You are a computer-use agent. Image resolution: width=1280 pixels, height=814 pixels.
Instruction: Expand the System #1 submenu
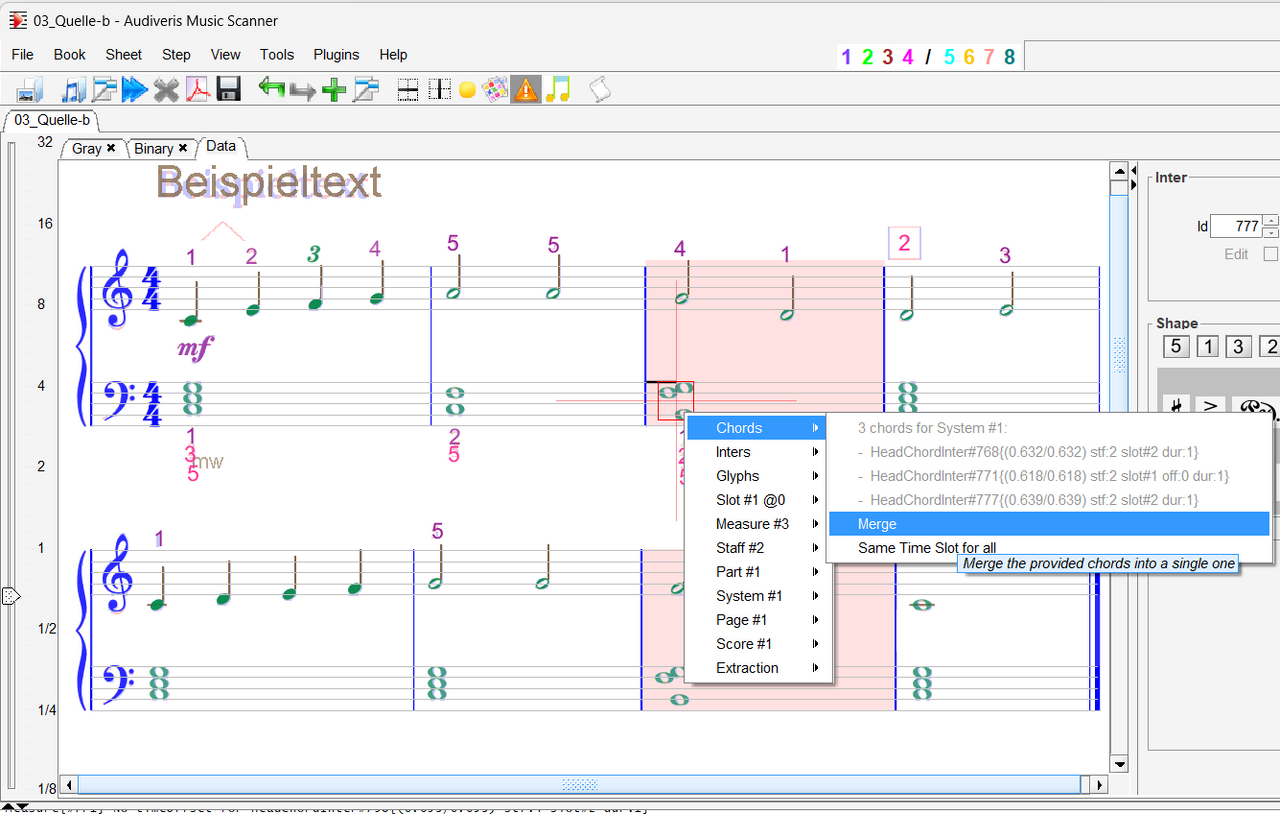point(758,596)
